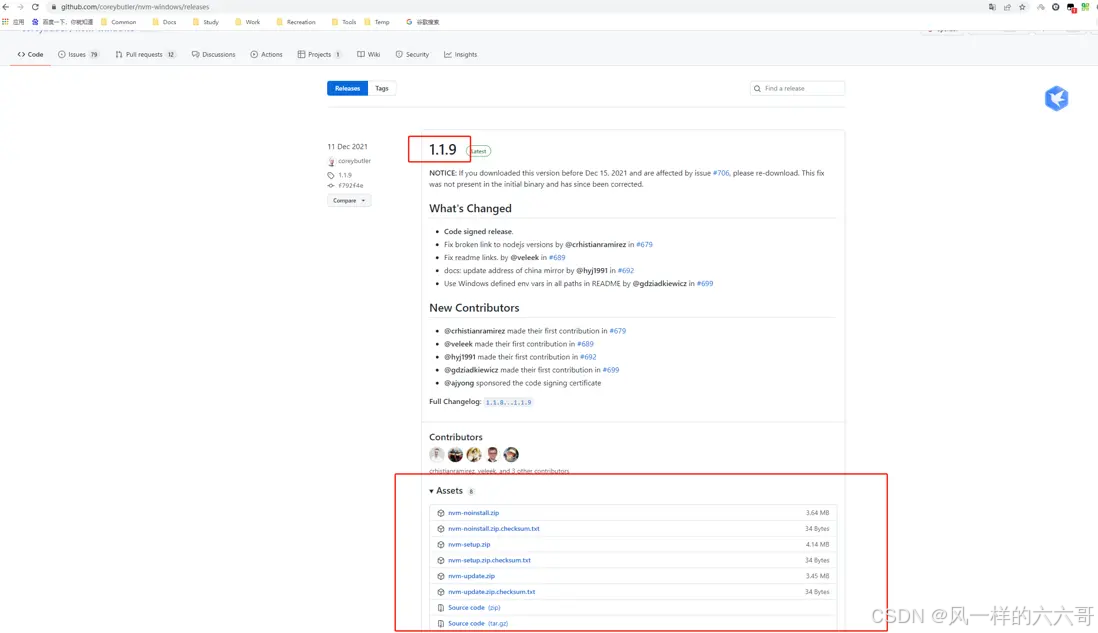Open pull request #699 env vars
The height and width of the screenshot is (633, 1098).
pyautogui.click(x=704, y=284)
